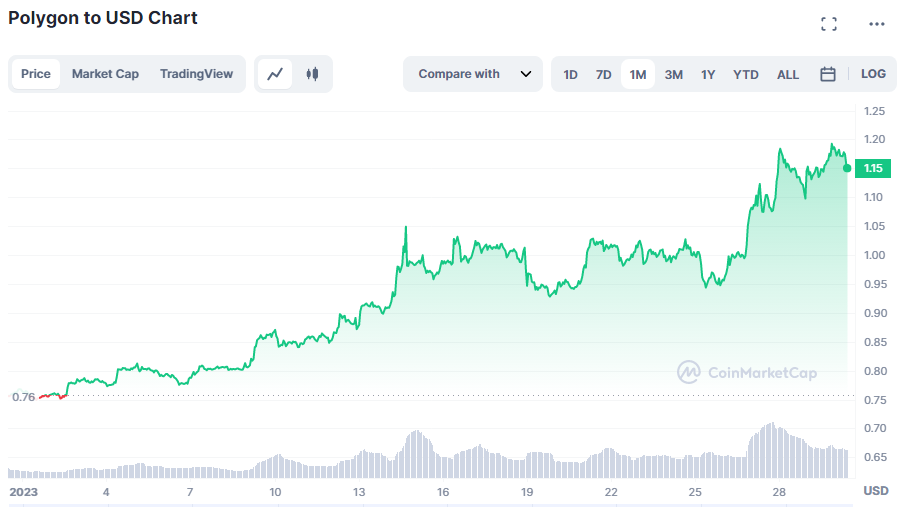
Task: Switch to the Market Cap tab
Action: coord(105,74)
